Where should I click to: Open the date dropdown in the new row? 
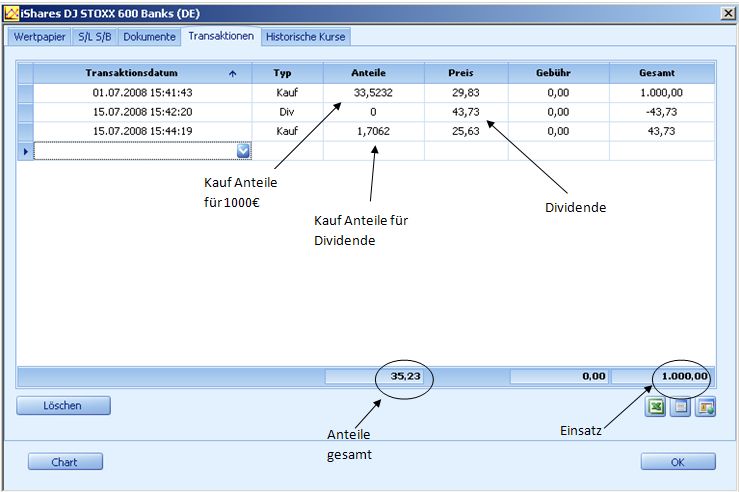(x=243, y=151)
